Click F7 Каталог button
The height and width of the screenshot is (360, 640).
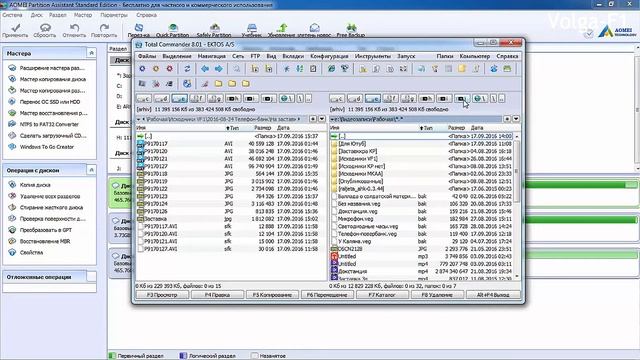382,295
